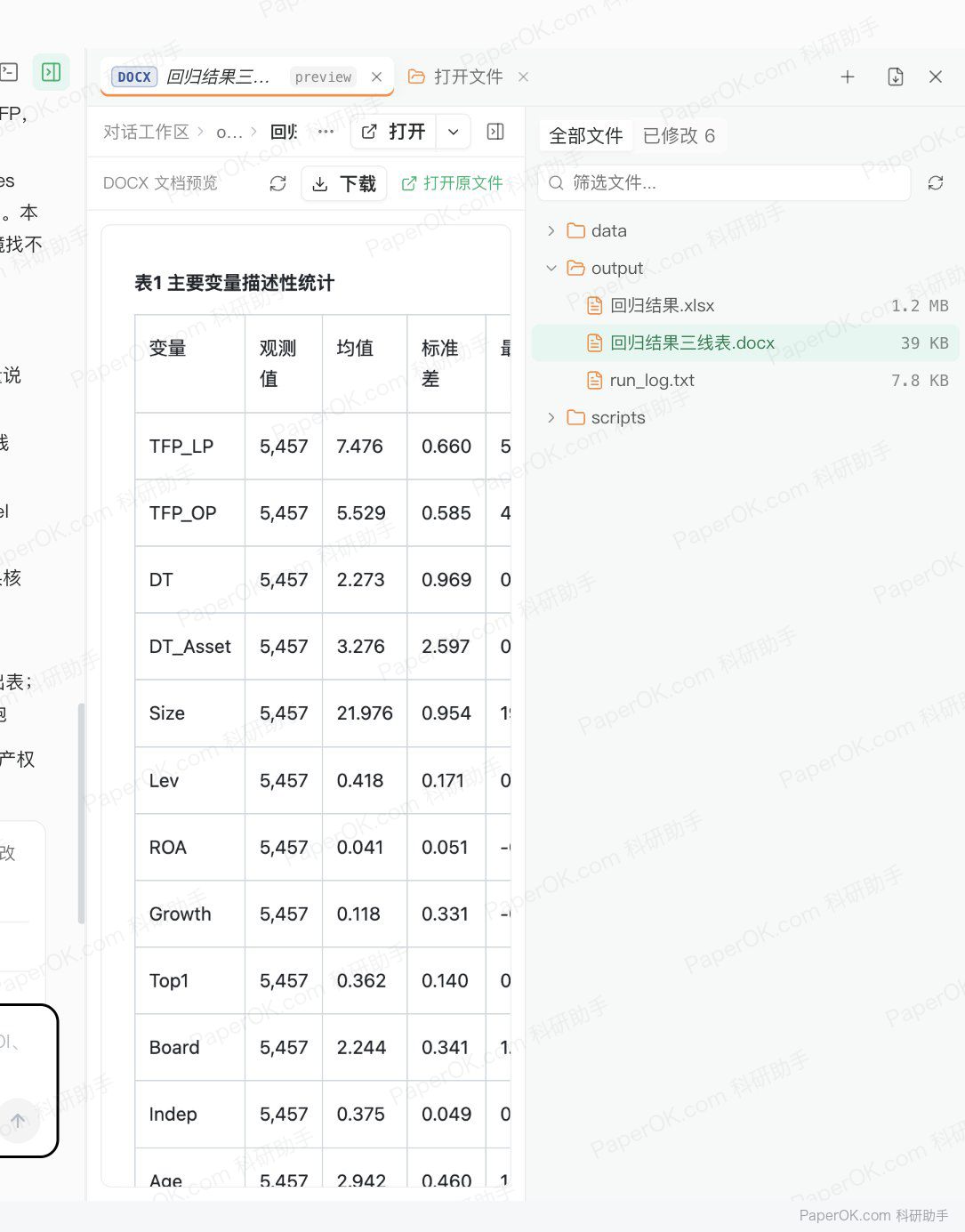The height and width of the screenshot is (1232, 965).
Task: Open the breadcrumb more options ellipsis
Action: [326, 132]
